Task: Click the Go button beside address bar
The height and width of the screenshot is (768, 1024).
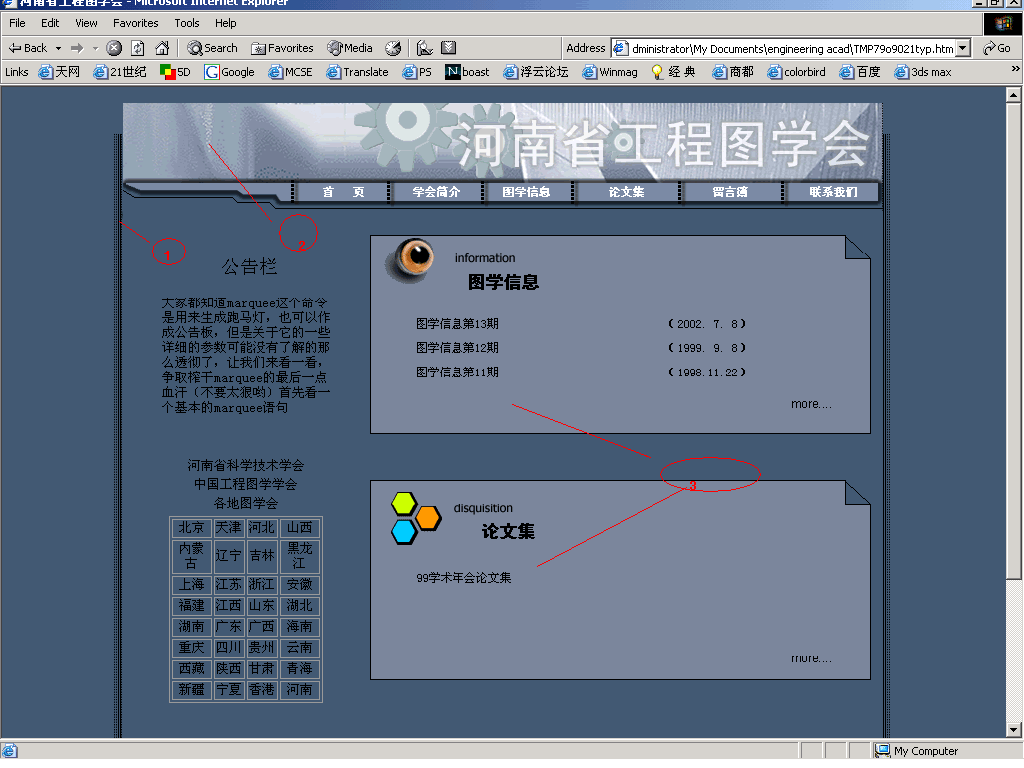Action: (996, 48)
